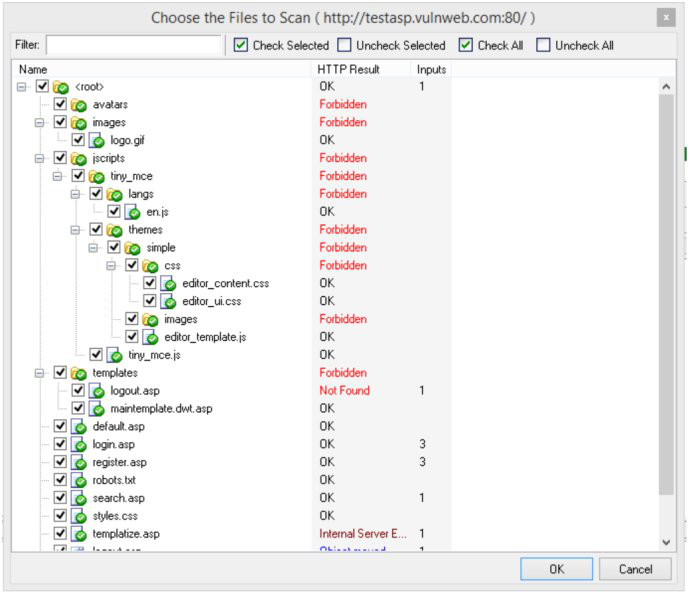This screenshot has height=592, width=690.
Task: Collapse the css folder node
Action: (x=111, y=266)
